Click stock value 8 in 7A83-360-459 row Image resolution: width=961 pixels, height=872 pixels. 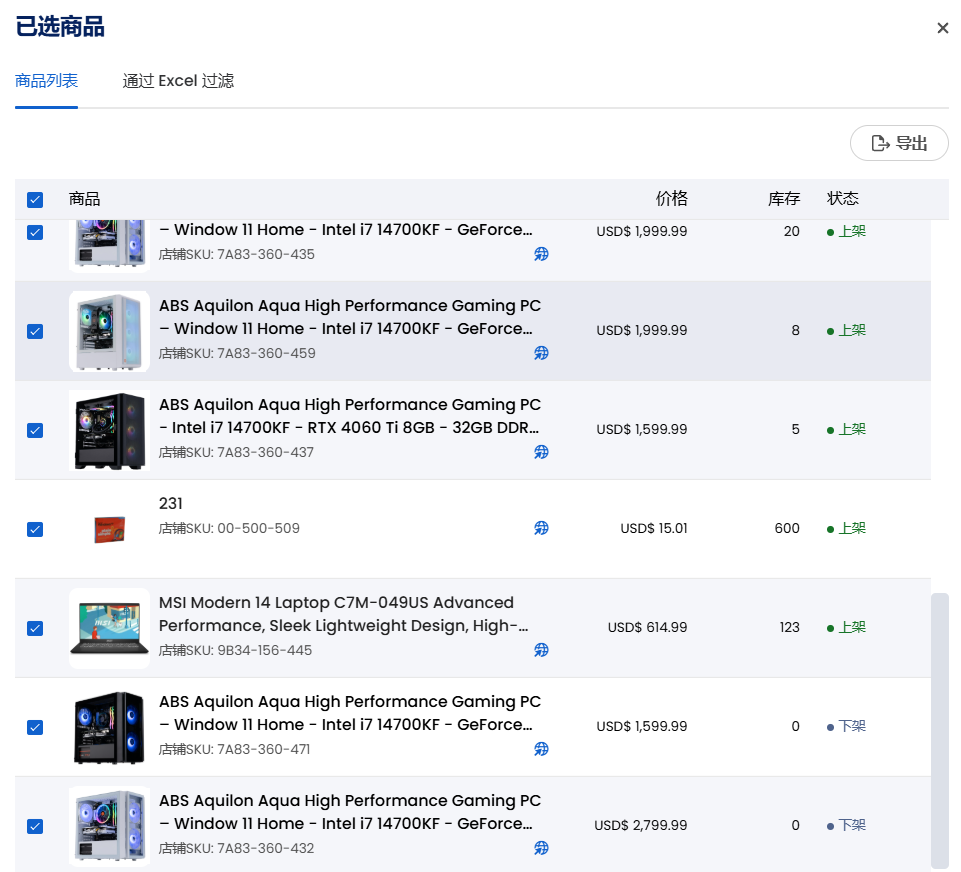[x=796, y=330]
